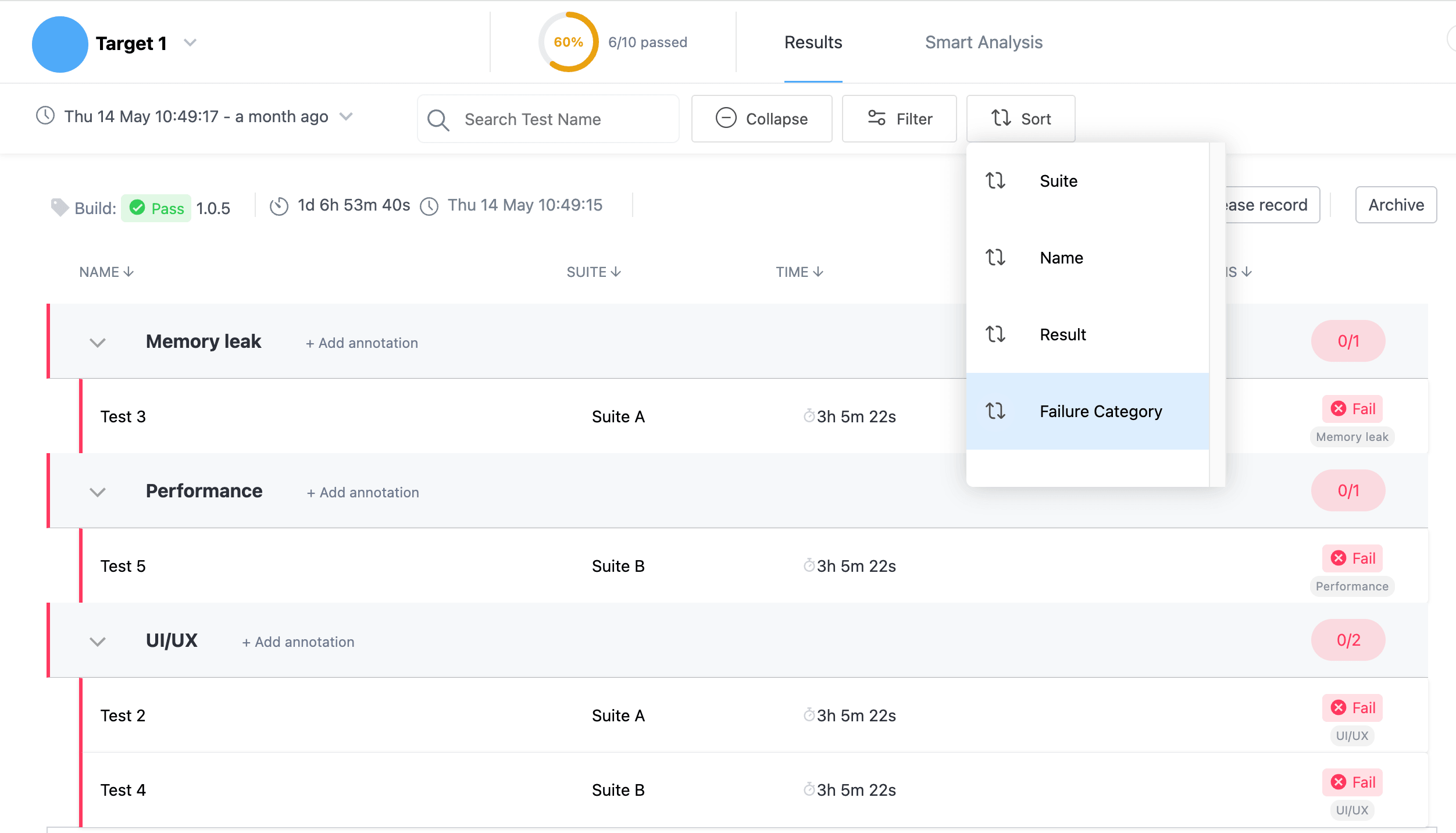Click the duration timer icon near 1d 6h
The height and width of the screenshot is (833, 1456).
click(279, 207)
